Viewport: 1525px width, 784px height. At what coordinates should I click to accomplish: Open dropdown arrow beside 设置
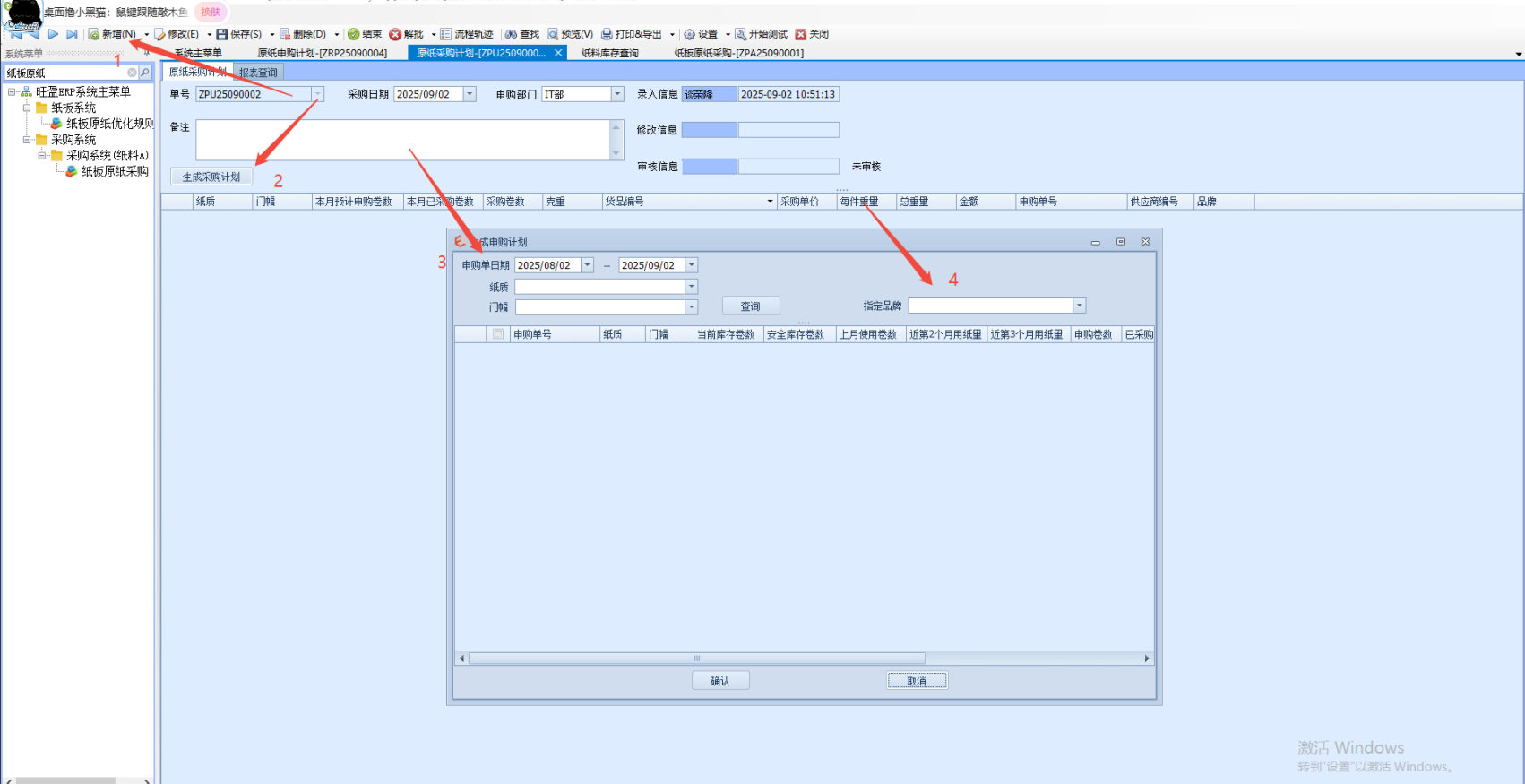728,35
